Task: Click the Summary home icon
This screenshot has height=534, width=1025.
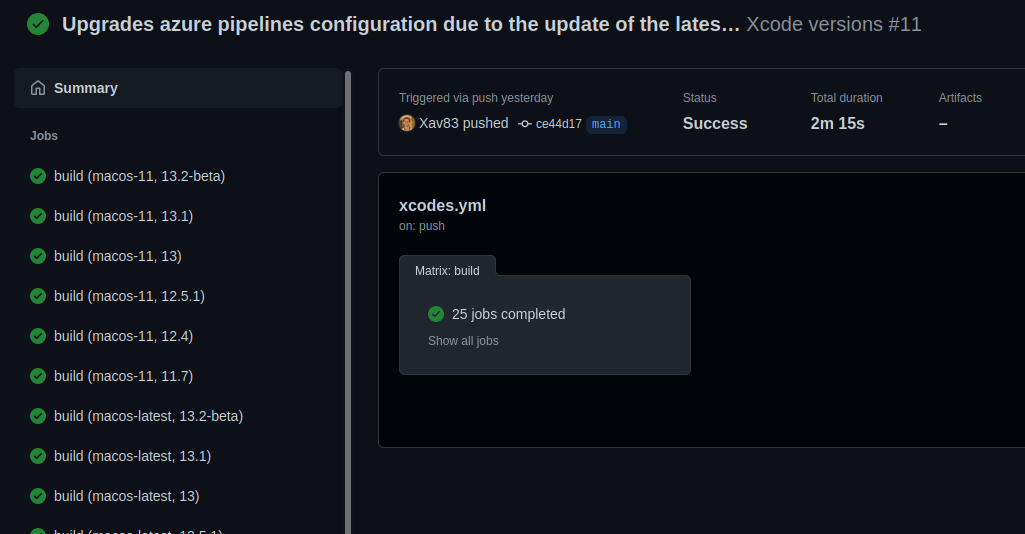Action: coord(38,88)
